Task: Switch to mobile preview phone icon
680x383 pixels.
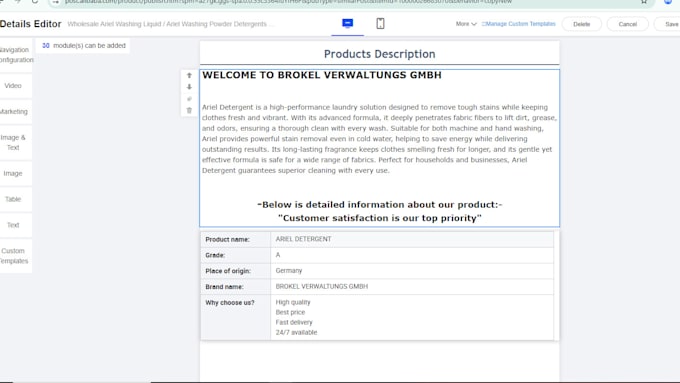Action: 380,23
